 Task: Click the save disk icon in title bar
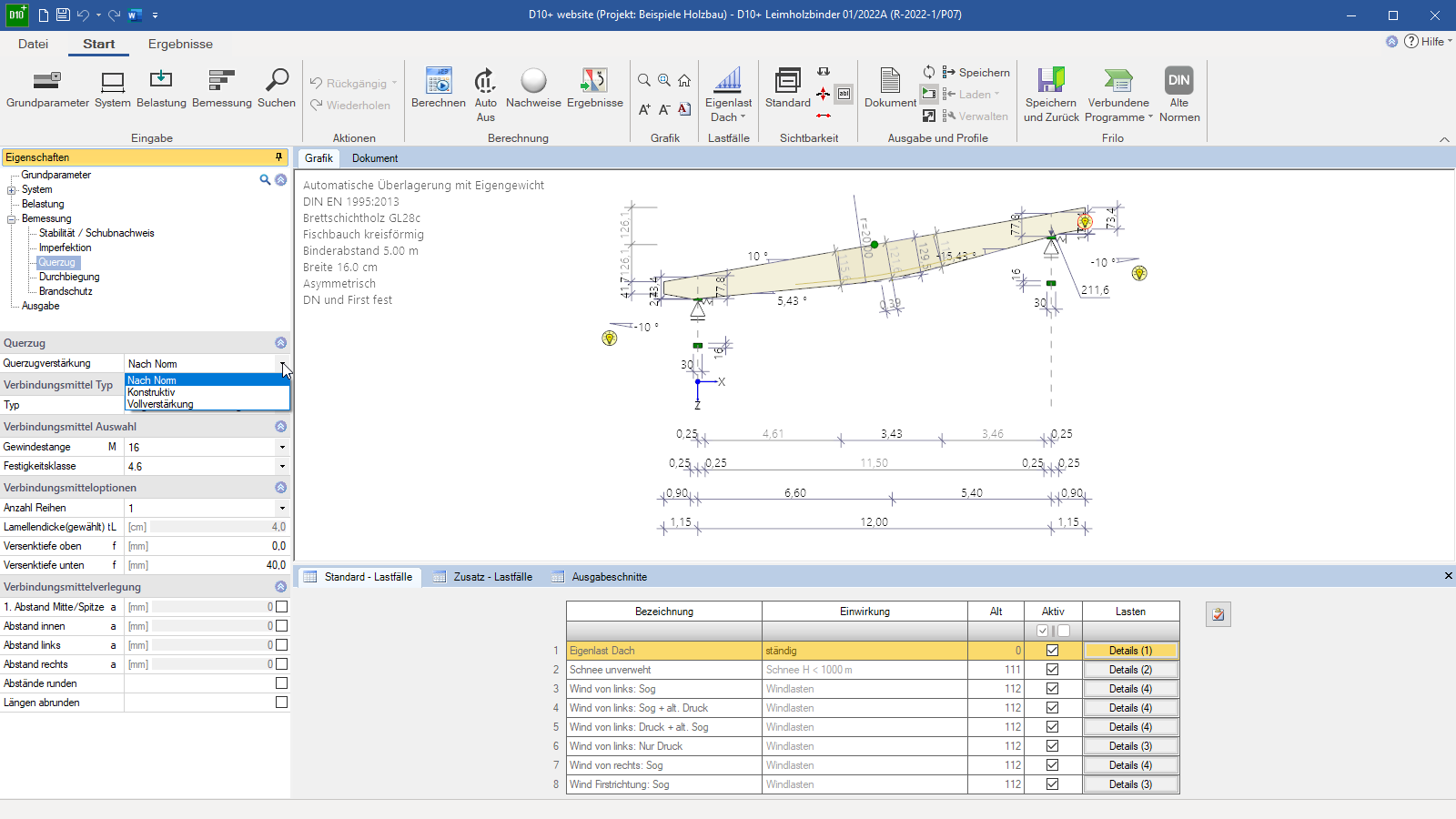[x=63, y=15]
